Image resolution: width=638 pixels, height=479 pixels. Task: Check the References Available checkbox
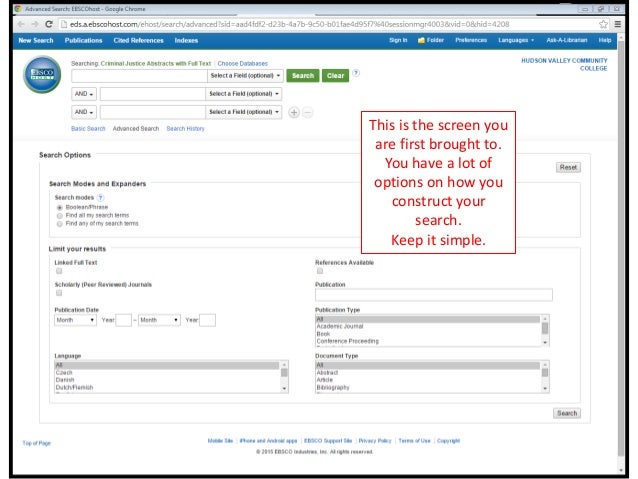point(320,271)
